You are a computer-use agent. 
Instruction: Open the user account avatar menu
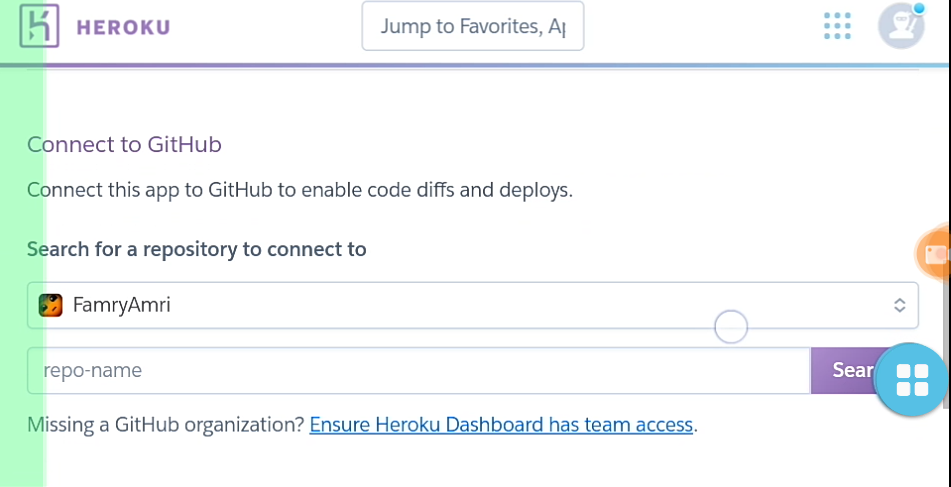900,26
